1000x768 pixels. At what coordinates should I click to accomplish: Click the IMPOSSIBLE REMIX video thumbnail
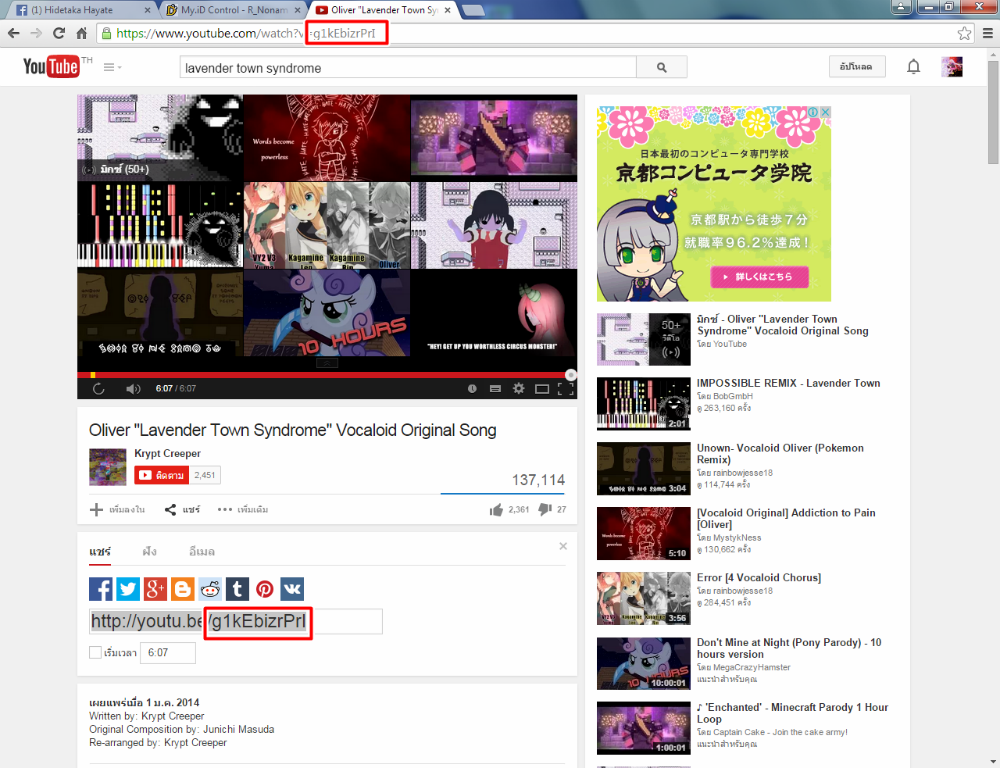pyautogui.click(x=643, y=404)
